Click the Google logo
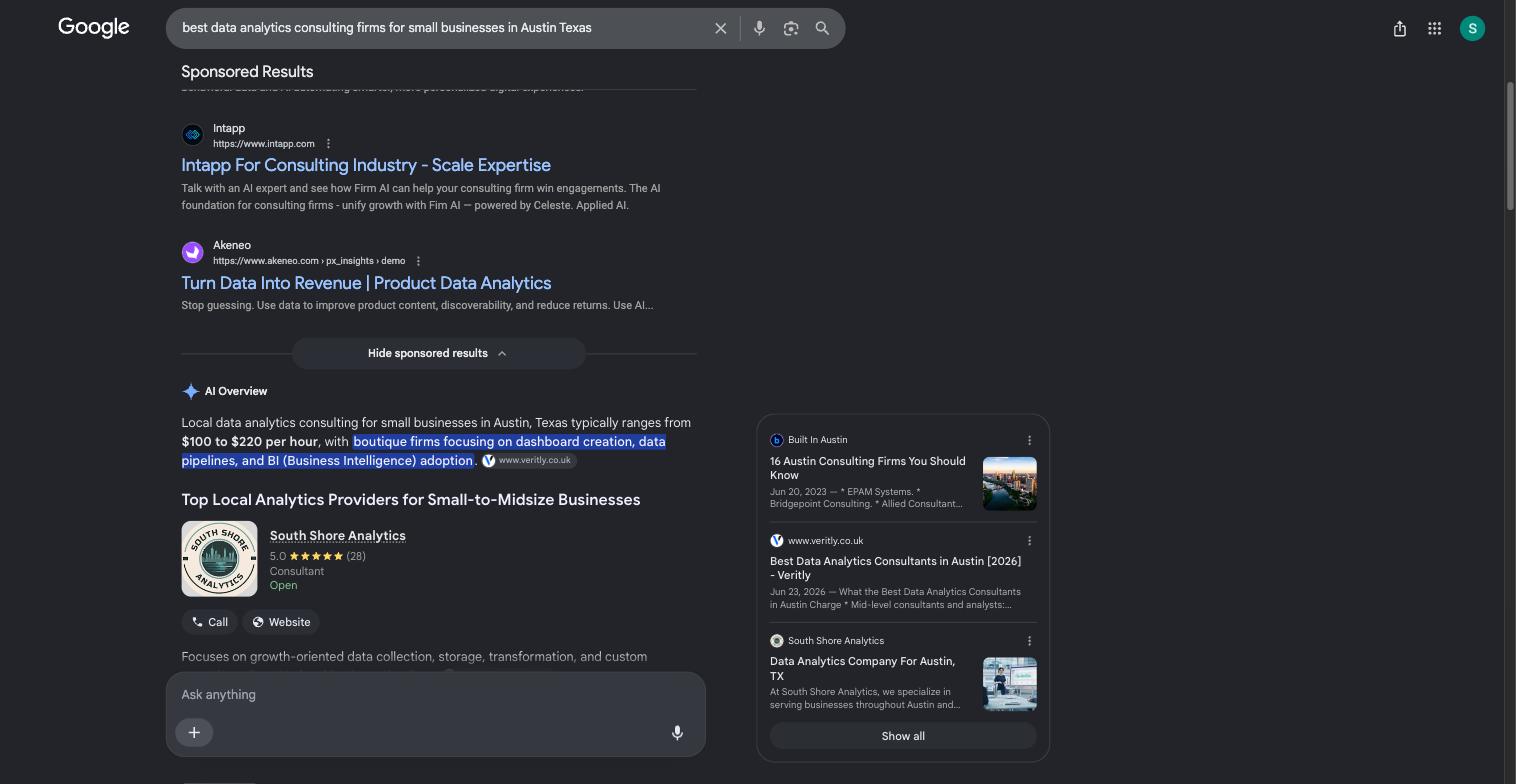The height and width of the screenshot is (784, 1516). 94,28
